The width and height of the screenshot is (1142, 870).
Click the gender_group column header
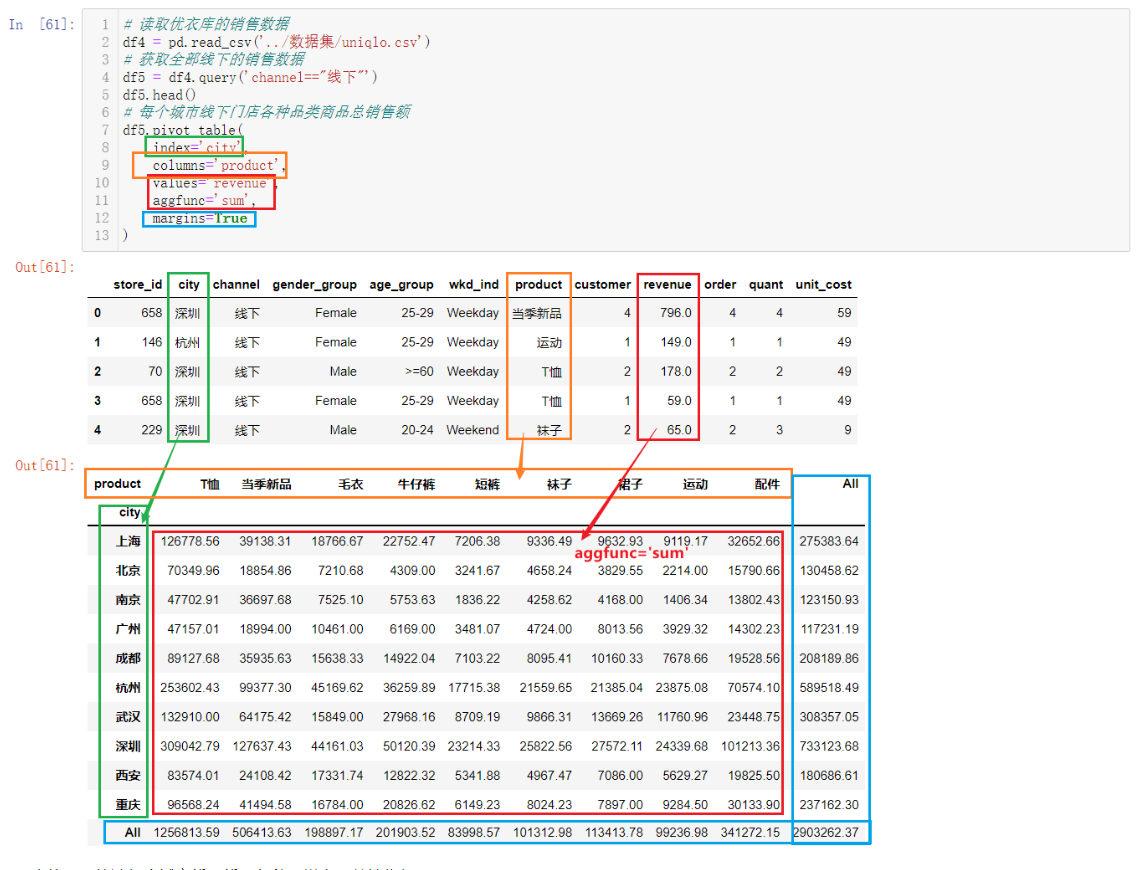click(315, 285)
